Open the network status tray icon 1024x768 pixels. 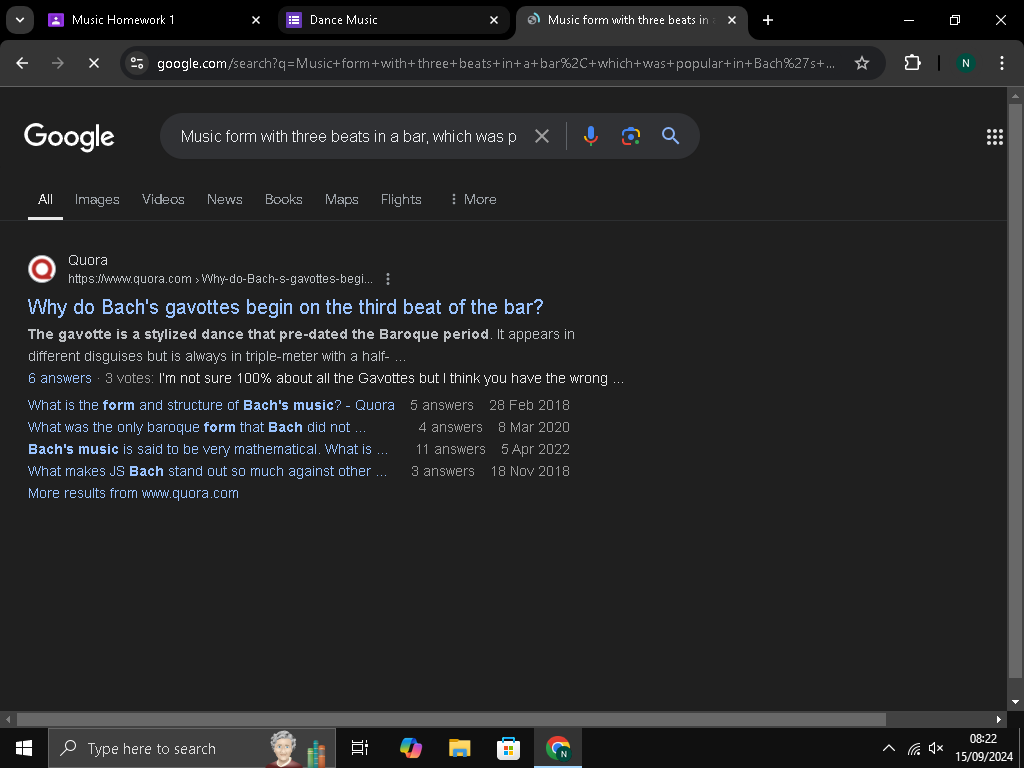coord(914,748)
